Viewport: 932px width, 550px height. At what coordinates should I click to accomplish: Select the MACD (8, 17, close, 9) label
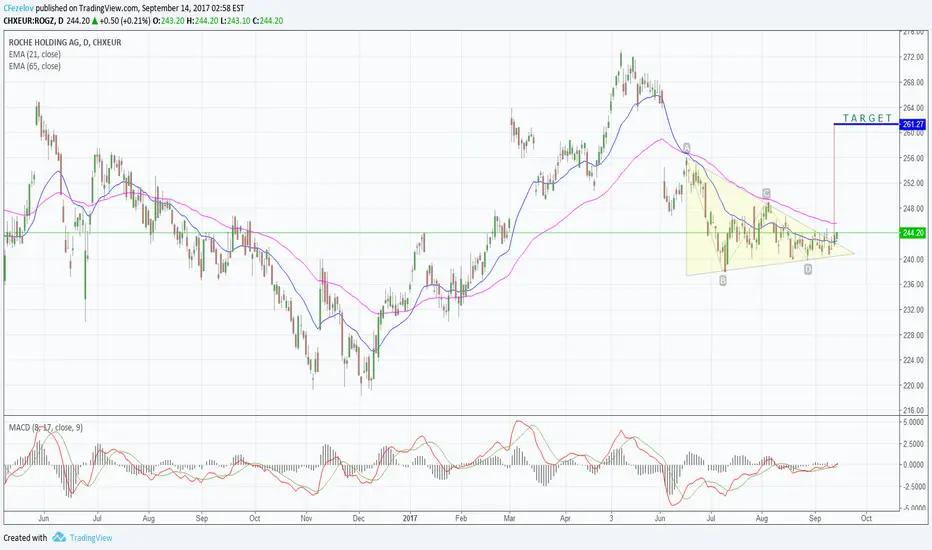tap(45, 428)
